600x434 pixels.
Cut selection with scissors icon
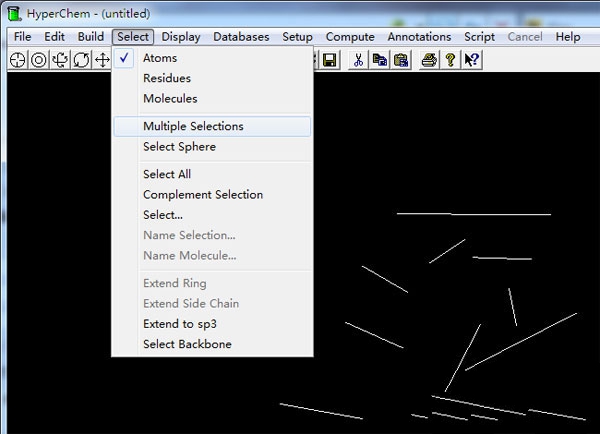click(x=358, y=60)
